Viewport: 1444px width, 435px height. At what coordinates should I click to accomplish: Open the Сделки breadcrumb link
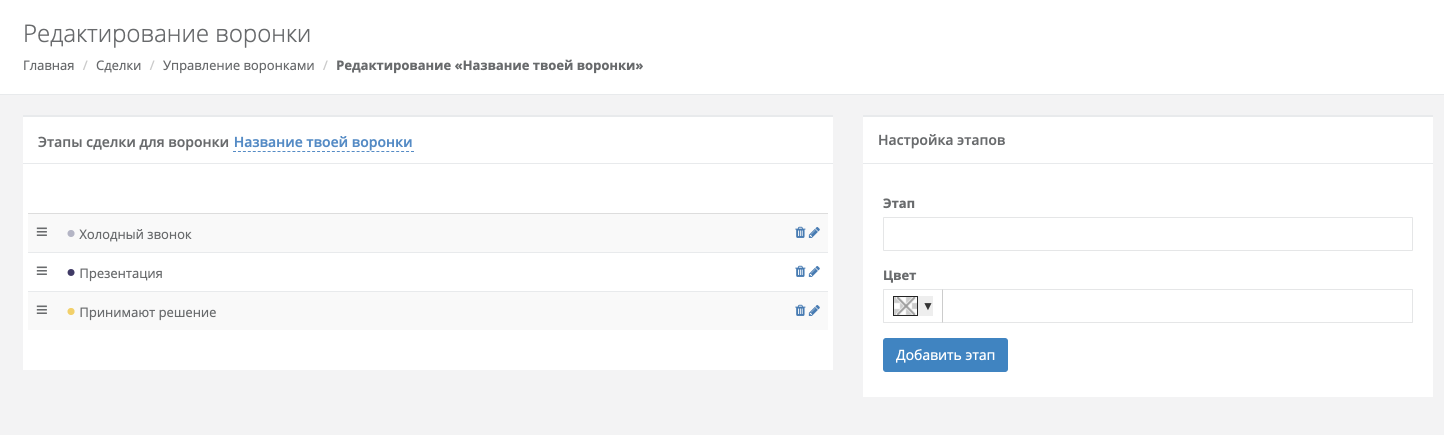[x=118, y=66]
